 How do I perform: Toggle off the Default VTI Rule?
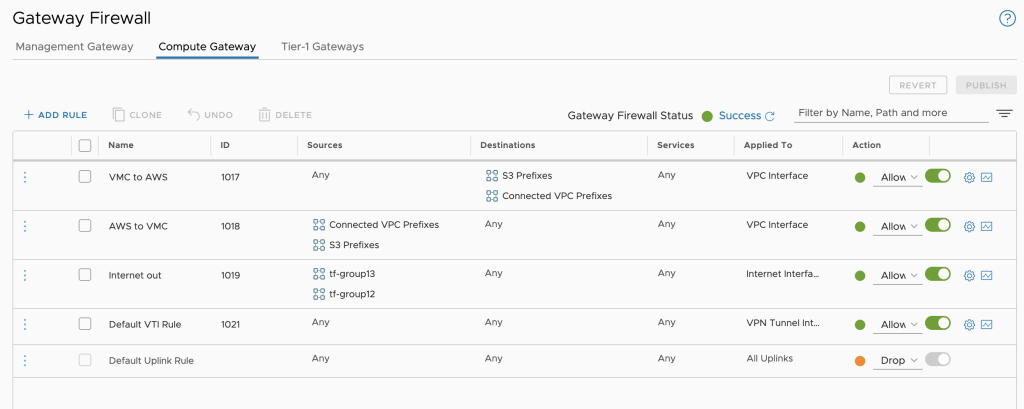click(938, 323)
